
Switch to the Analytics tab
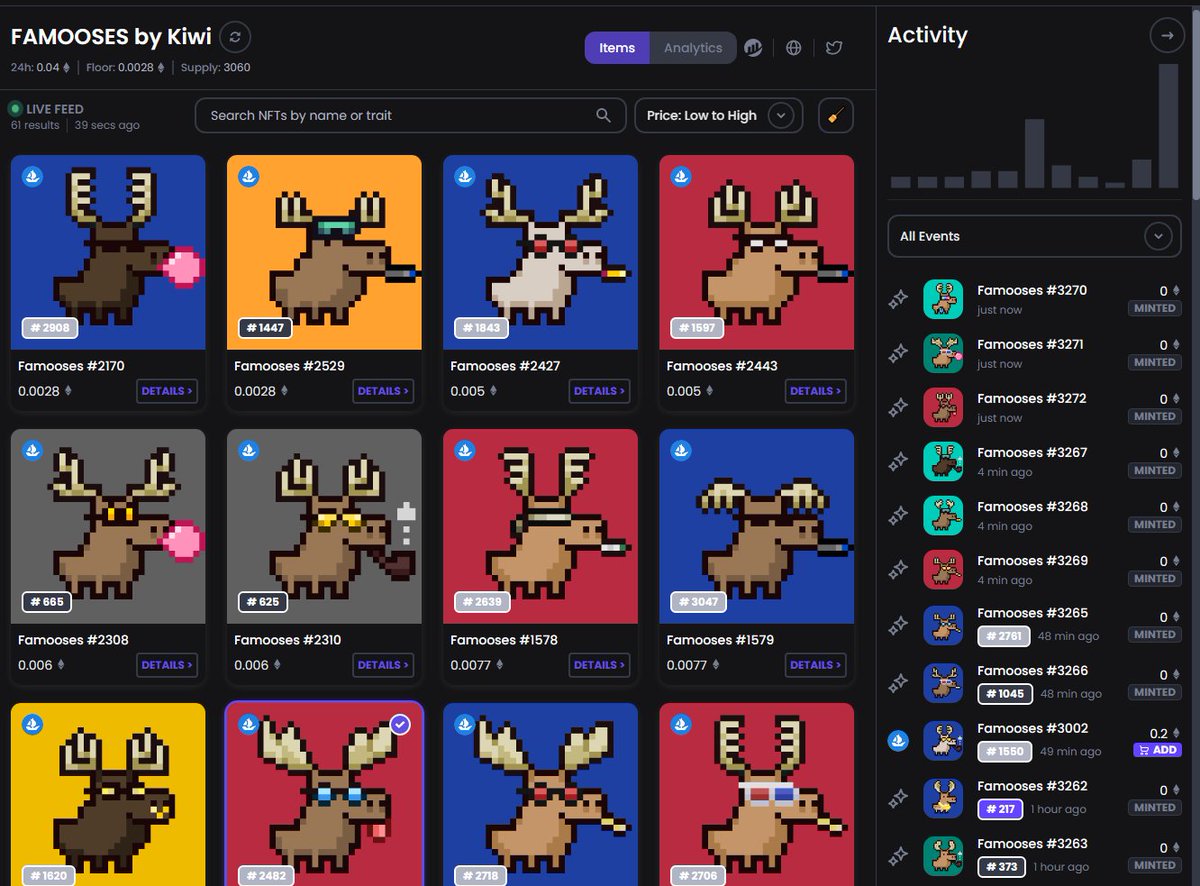(692, 47)
